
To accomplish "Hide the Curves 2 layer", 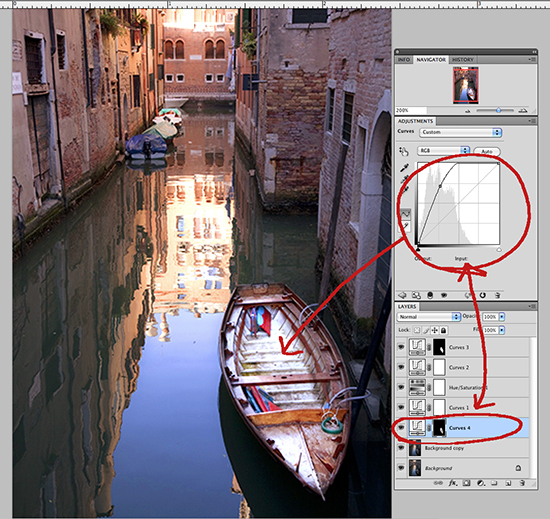I will point(401,367).
